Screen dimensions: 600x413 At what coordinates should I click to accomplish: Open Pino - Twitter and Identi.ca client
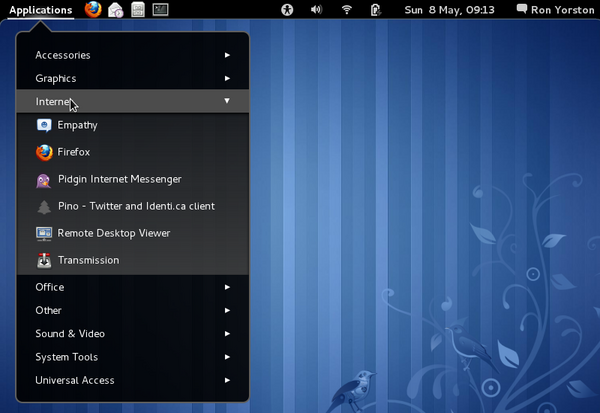click(x=136, y=206)
